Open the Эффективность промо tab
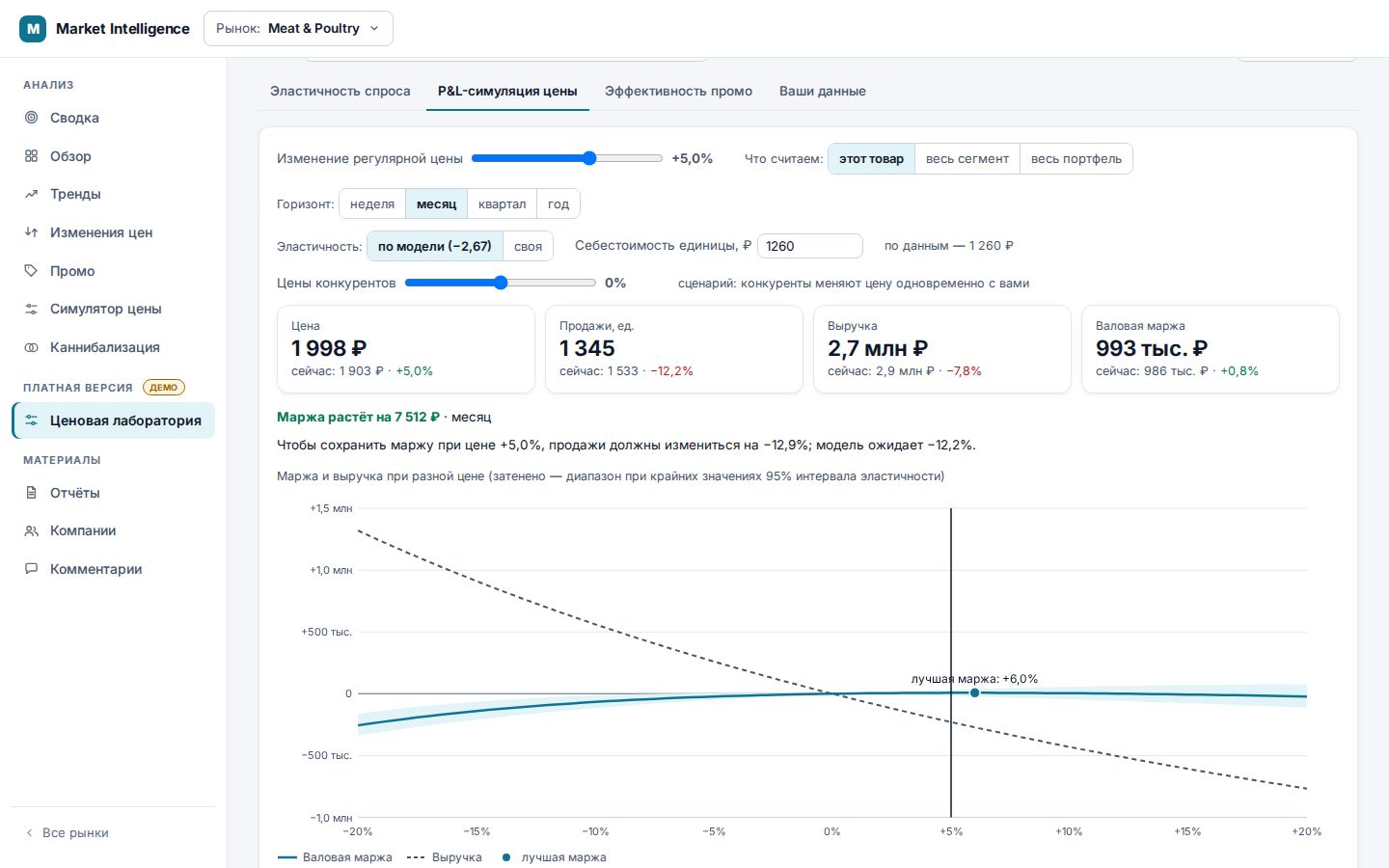 point(678,92)
